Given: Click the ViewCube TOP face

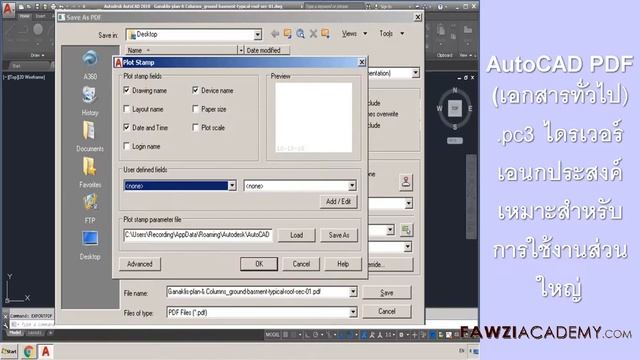Looking at the screenshot, I should [455, 108].
